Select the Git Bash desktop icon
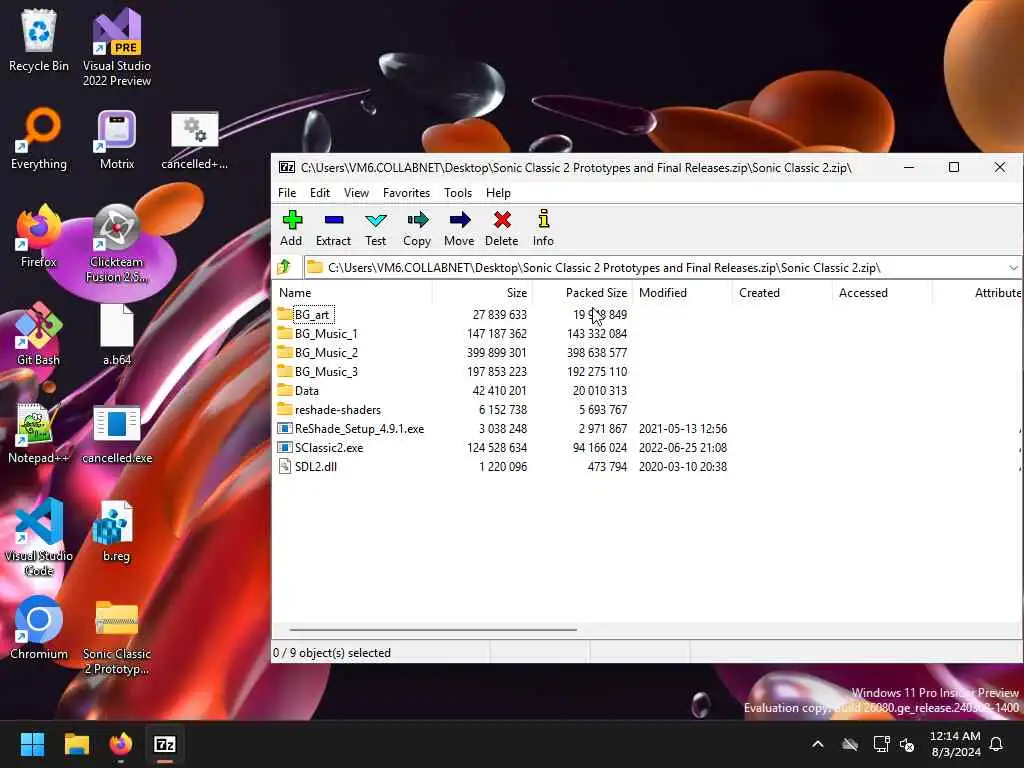1024x768 pixels. point(39,334)
